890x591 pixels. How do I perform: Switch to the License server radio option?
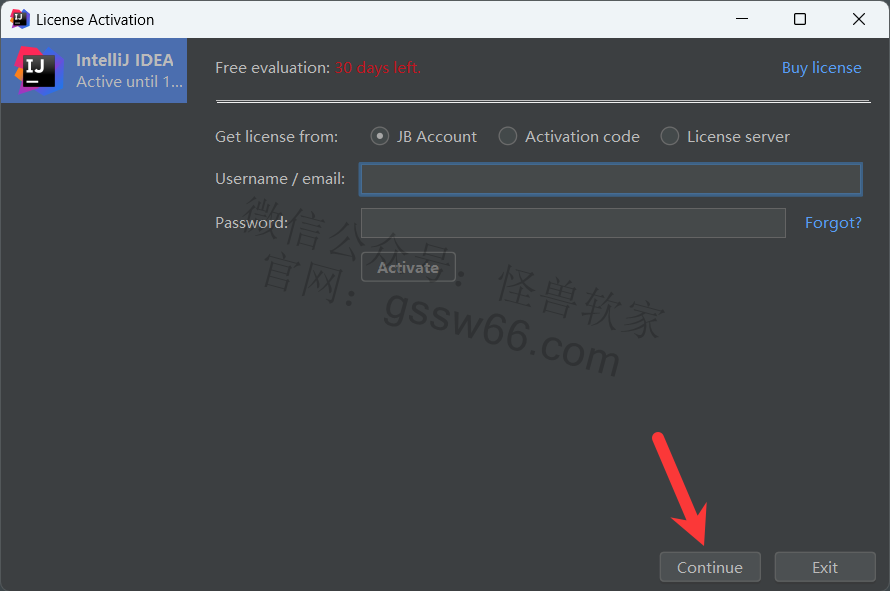point(670,136)
